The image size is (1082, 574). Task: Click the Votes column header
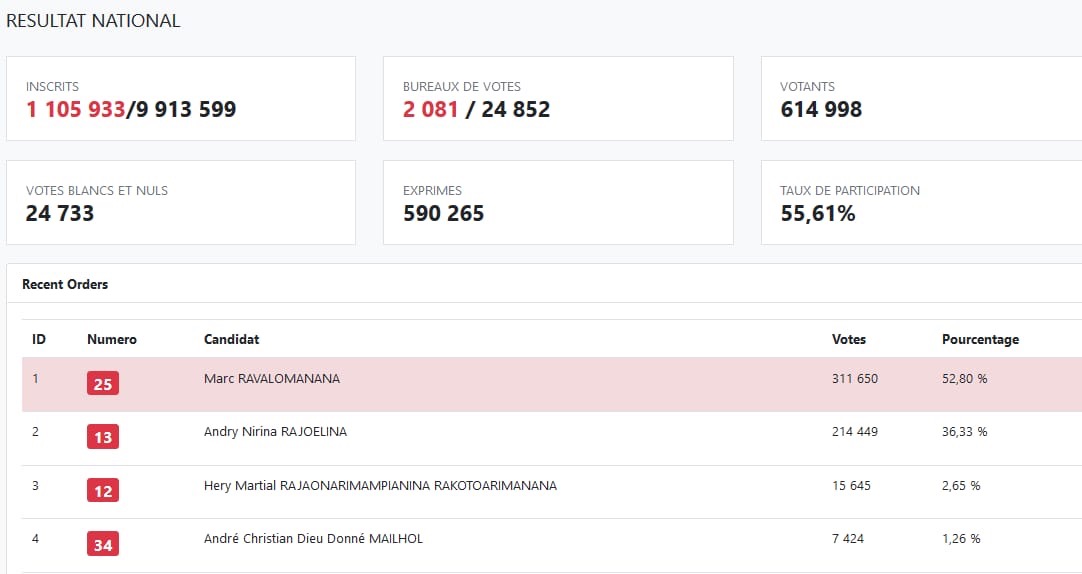(849, 339)
